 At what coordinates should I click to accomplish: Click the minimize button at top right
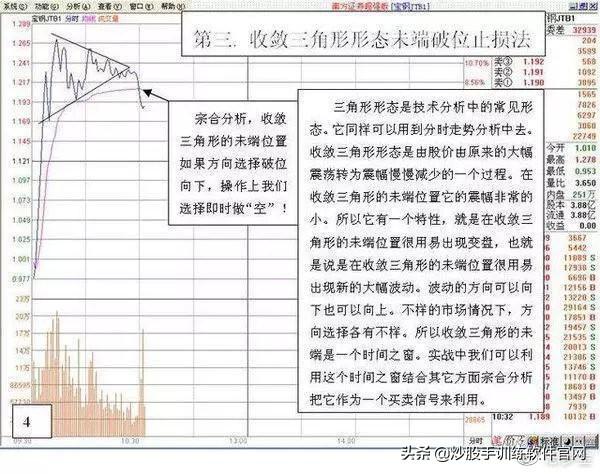click(573, 6)
